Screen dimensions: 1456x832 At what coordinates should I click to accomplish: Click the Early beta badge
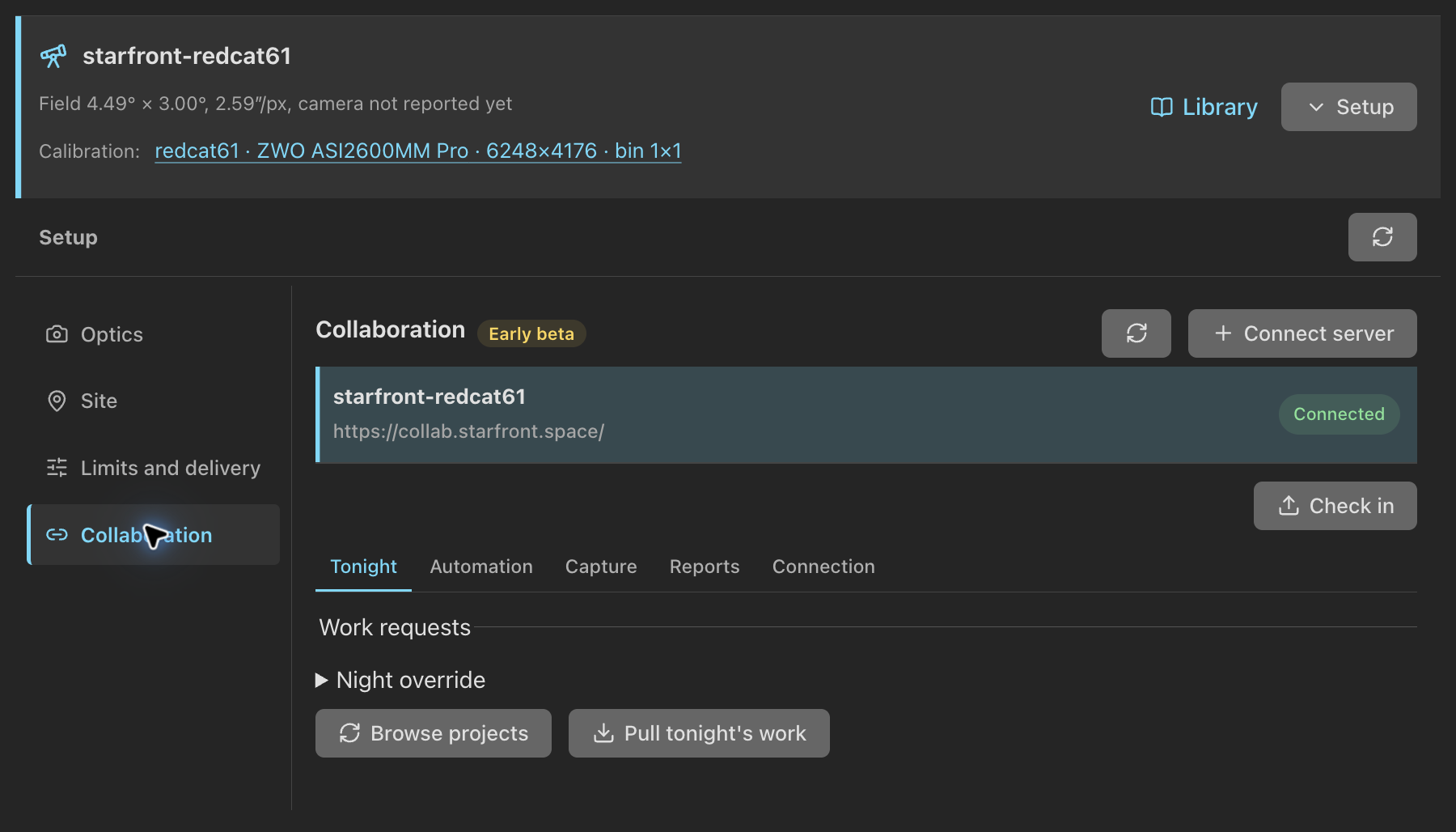pyautogui.click(x=531, y=333)
